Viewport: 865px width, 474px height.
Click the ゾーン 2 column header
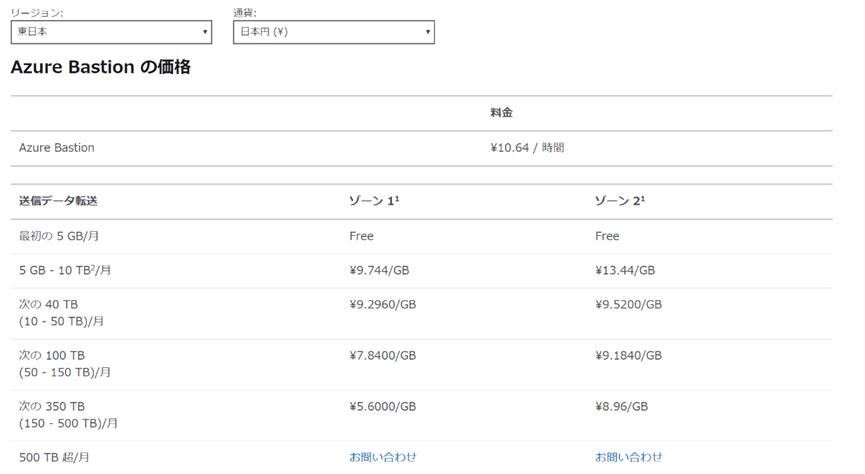(620, 201)
